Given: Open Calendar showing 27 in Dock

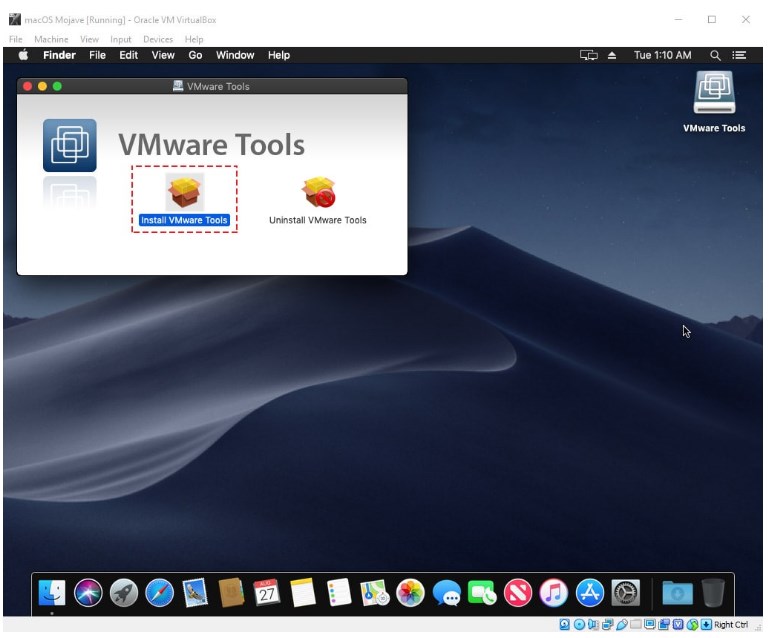Looking at the screenshot, I should [x=267, y=592].
